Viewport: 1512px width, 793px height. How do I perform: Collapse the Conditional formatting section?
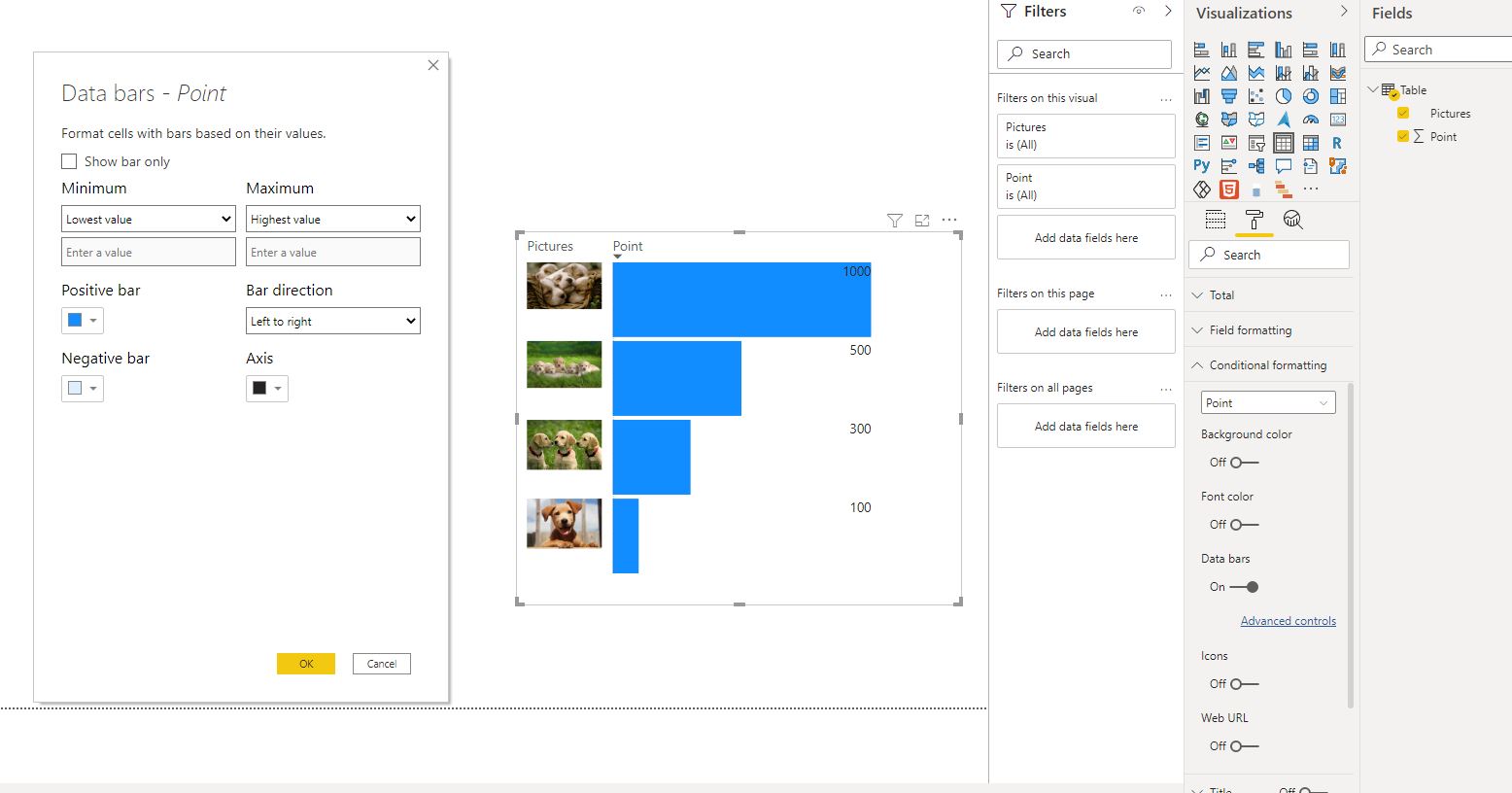(x=1271, y=365)
